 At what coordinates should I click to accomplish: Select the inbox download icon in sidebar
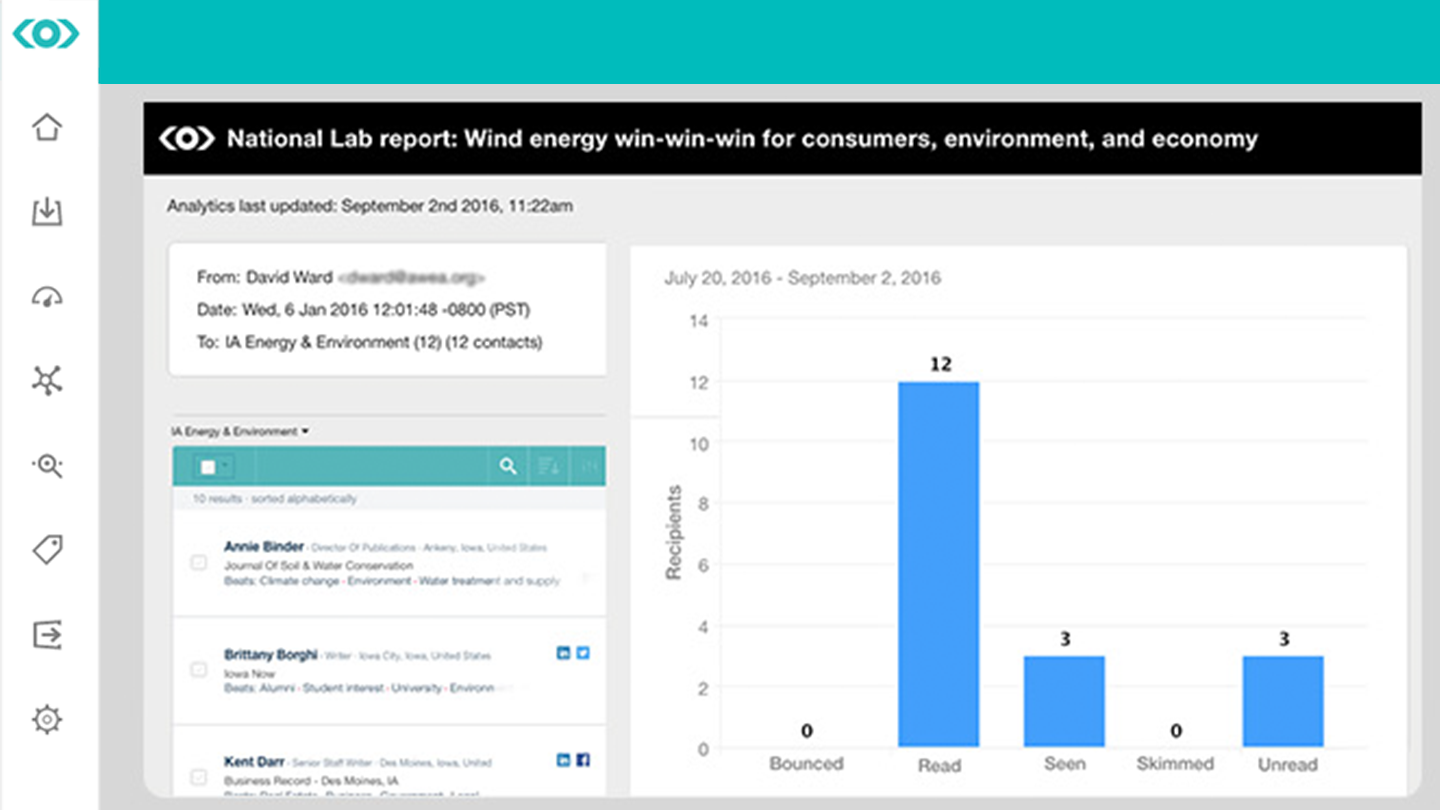coord(46,212)
